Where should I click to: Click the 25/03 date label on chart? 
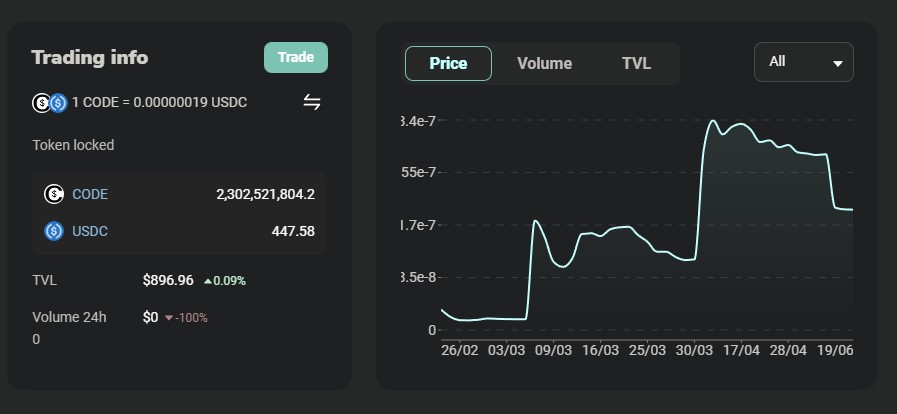click(x=648, y=350)
